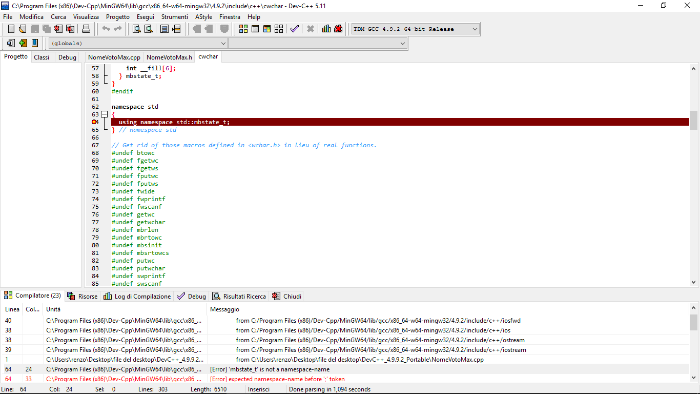Click the Compile and Run icon

[x=267, y=29]
